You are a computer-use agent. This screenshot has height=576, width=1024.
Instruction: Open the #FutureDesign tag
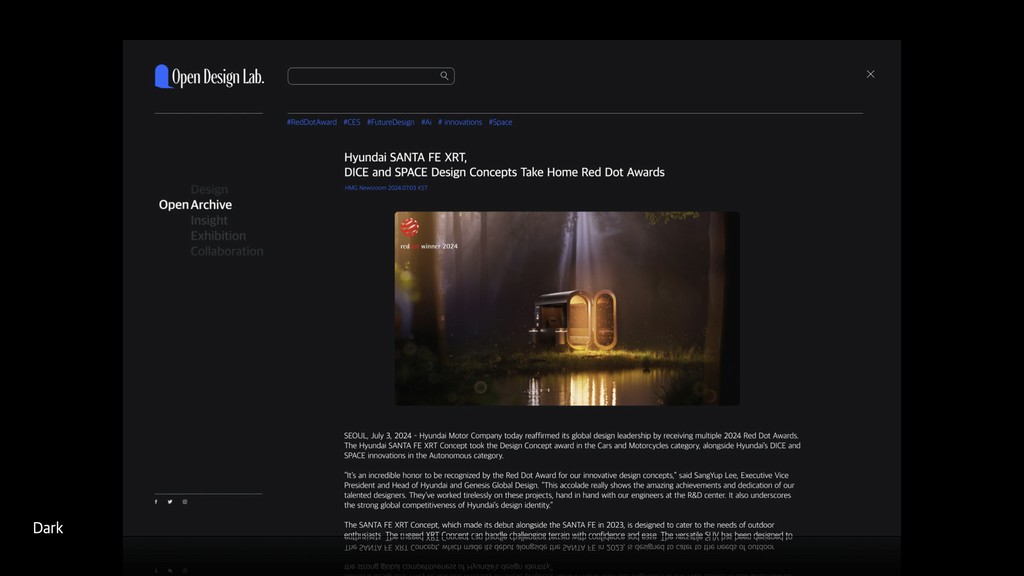(x=391, y=122)
